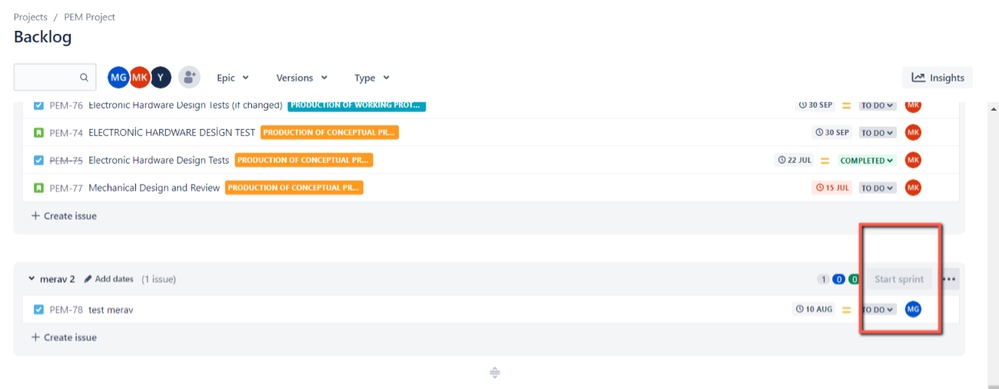Open the PEM Project breadcrumb link
Image resolution: width=999 pixels, height=389 pixels.
click(89, 17)
